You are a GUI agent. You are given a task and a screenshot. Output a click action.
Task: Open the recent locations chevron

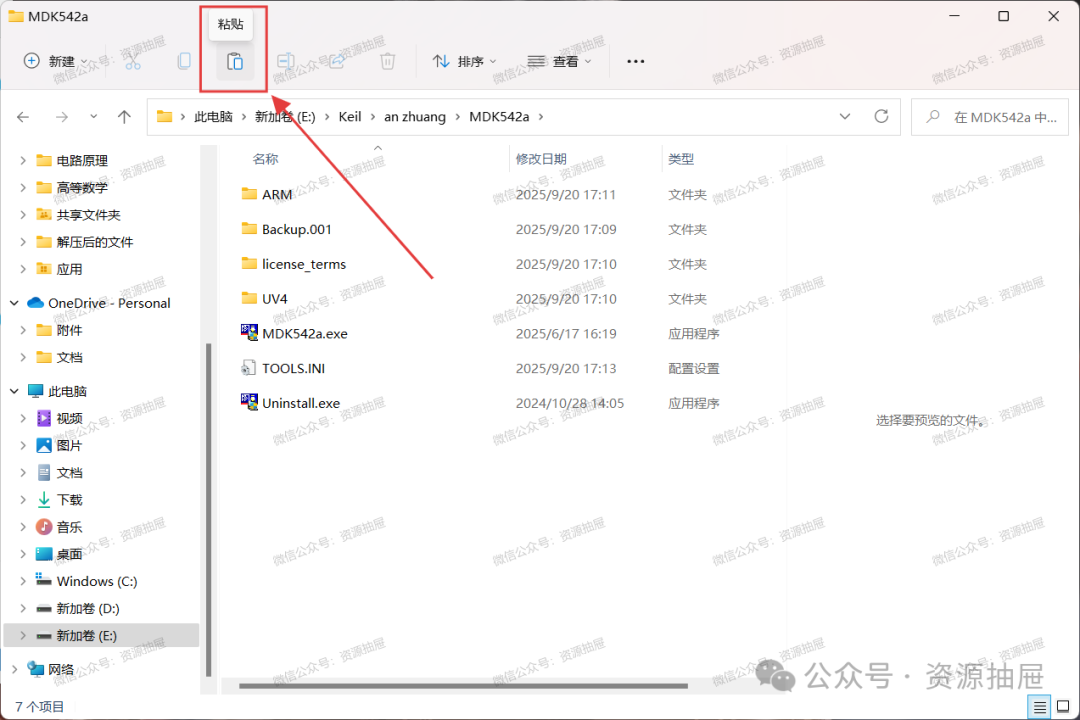point(94,117)
